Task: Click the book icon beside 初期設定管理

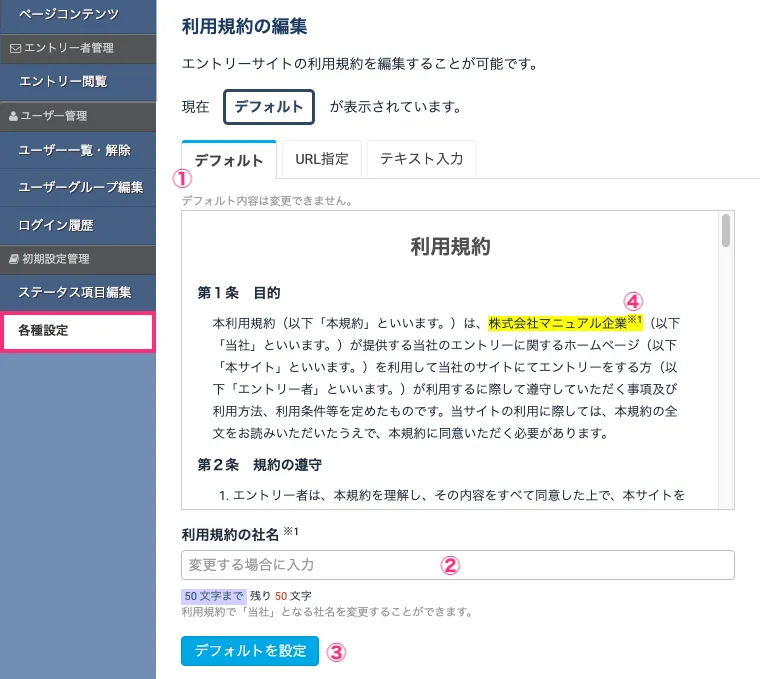Action: pyautogui.click(x=14, y=259)
